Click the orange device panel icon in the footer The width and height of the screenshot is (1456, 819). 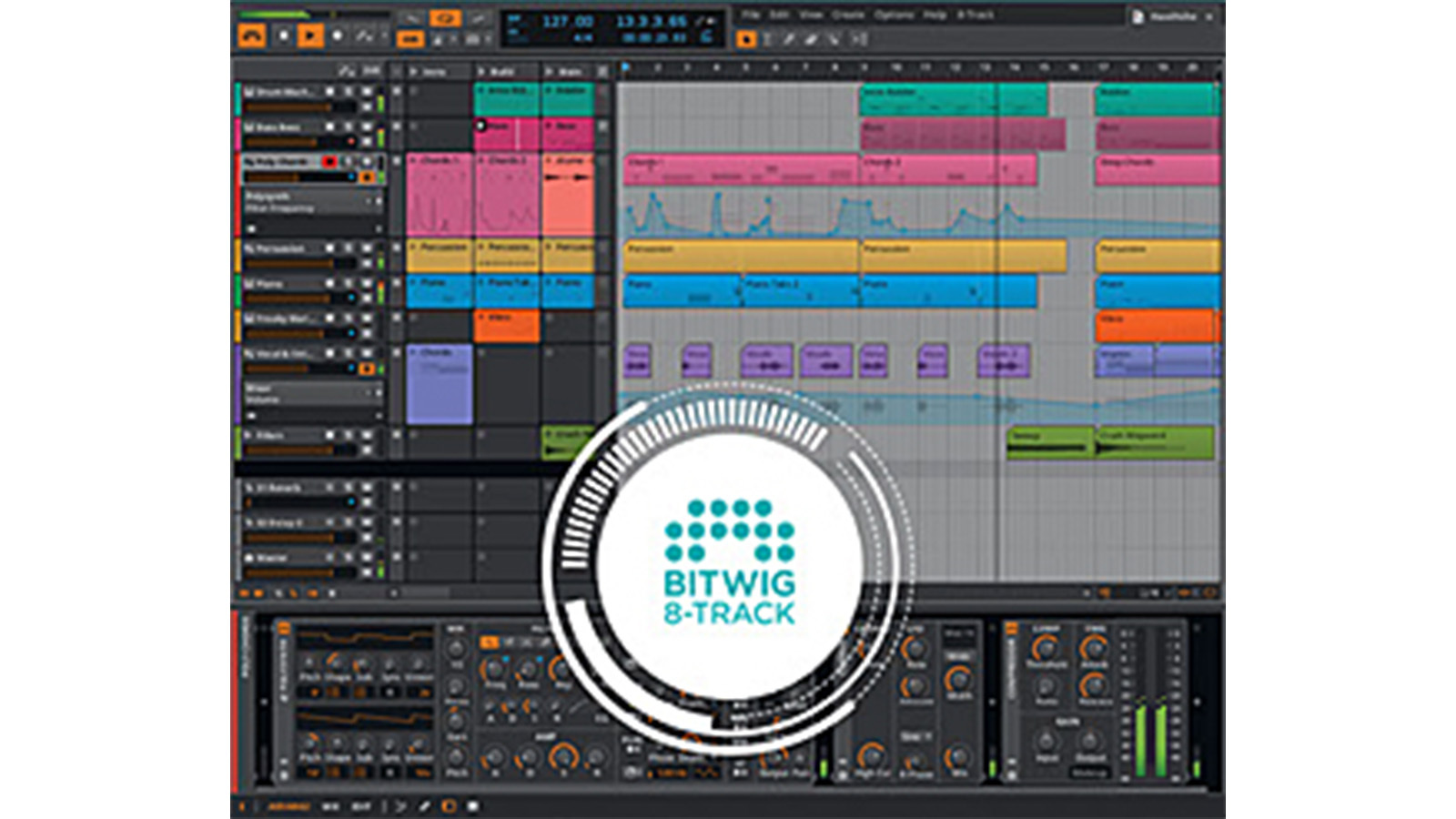448,806
